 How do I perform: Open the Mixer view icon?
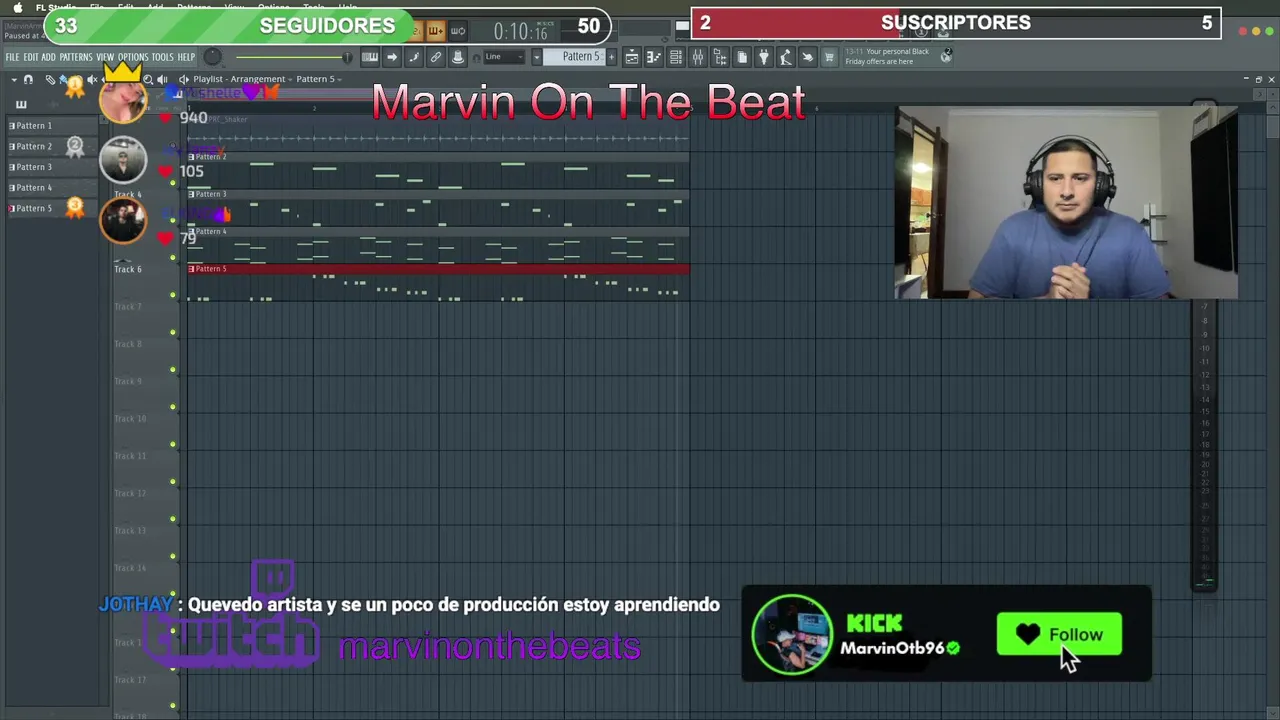[x=698, y=57]
